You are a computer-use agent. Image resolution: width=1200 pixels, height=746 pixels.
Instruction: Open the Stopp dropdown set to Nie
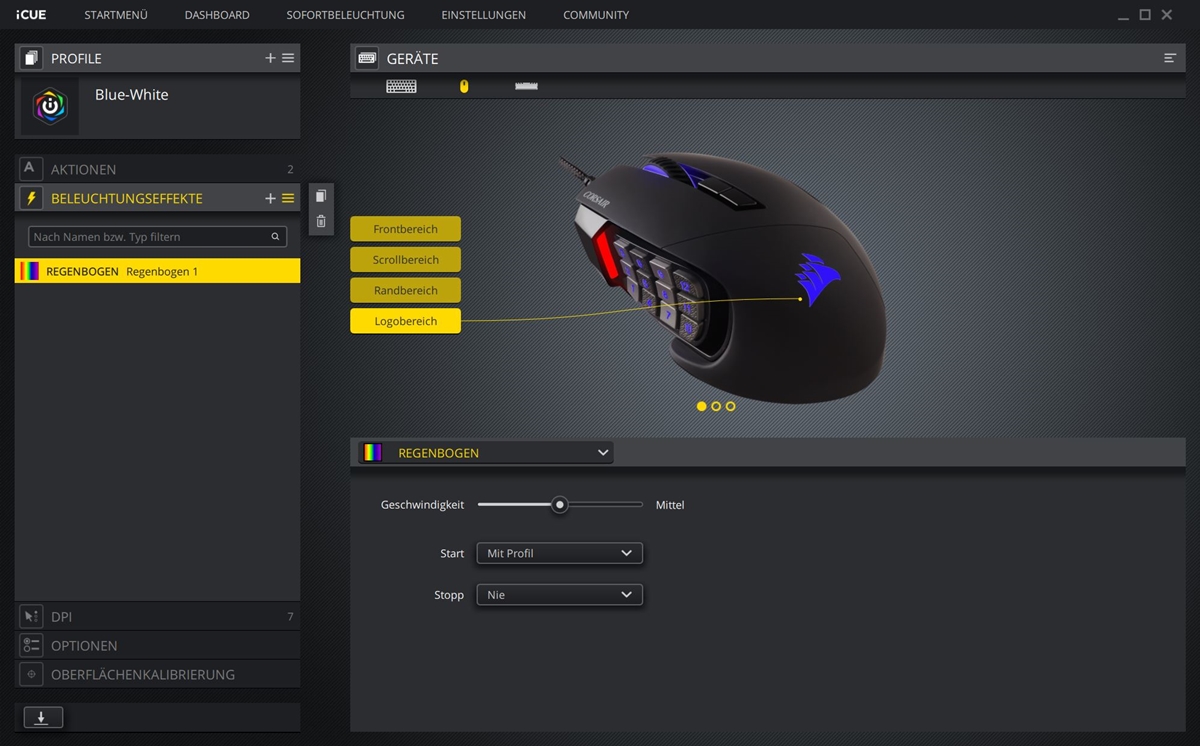(x=559, y=595)
